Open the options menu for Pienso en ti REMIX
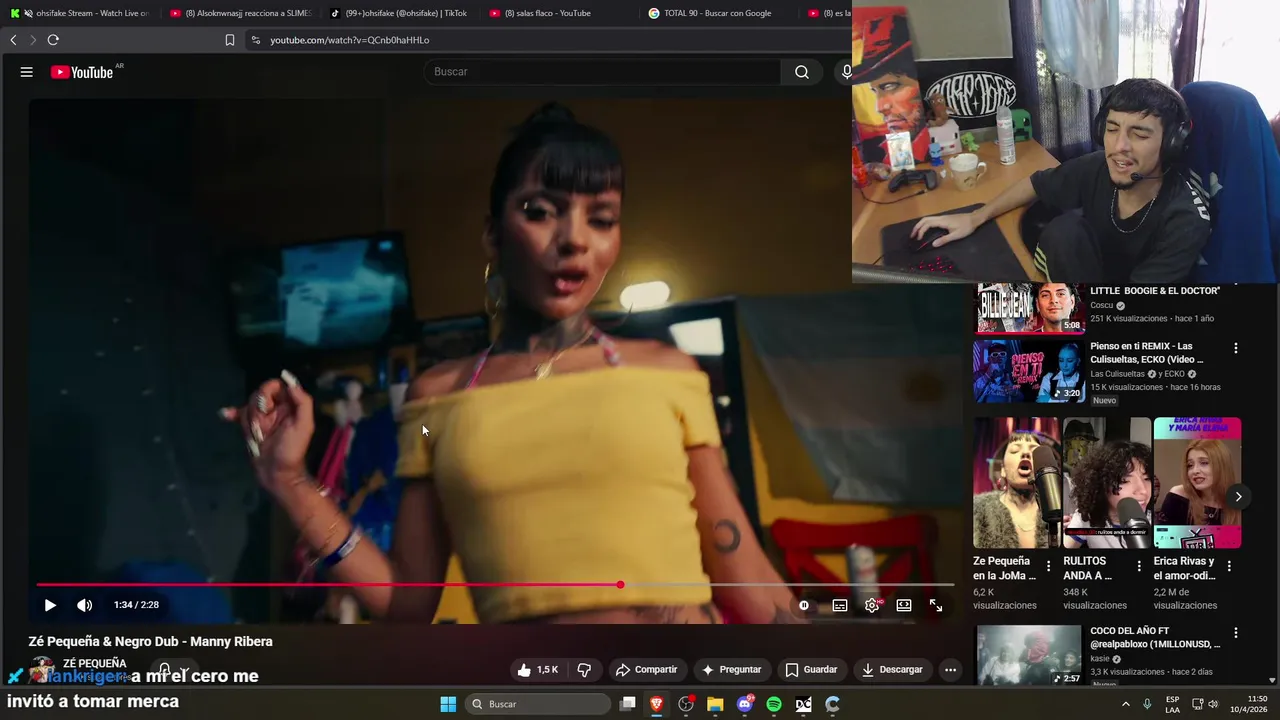 [x=1236, y=349]
